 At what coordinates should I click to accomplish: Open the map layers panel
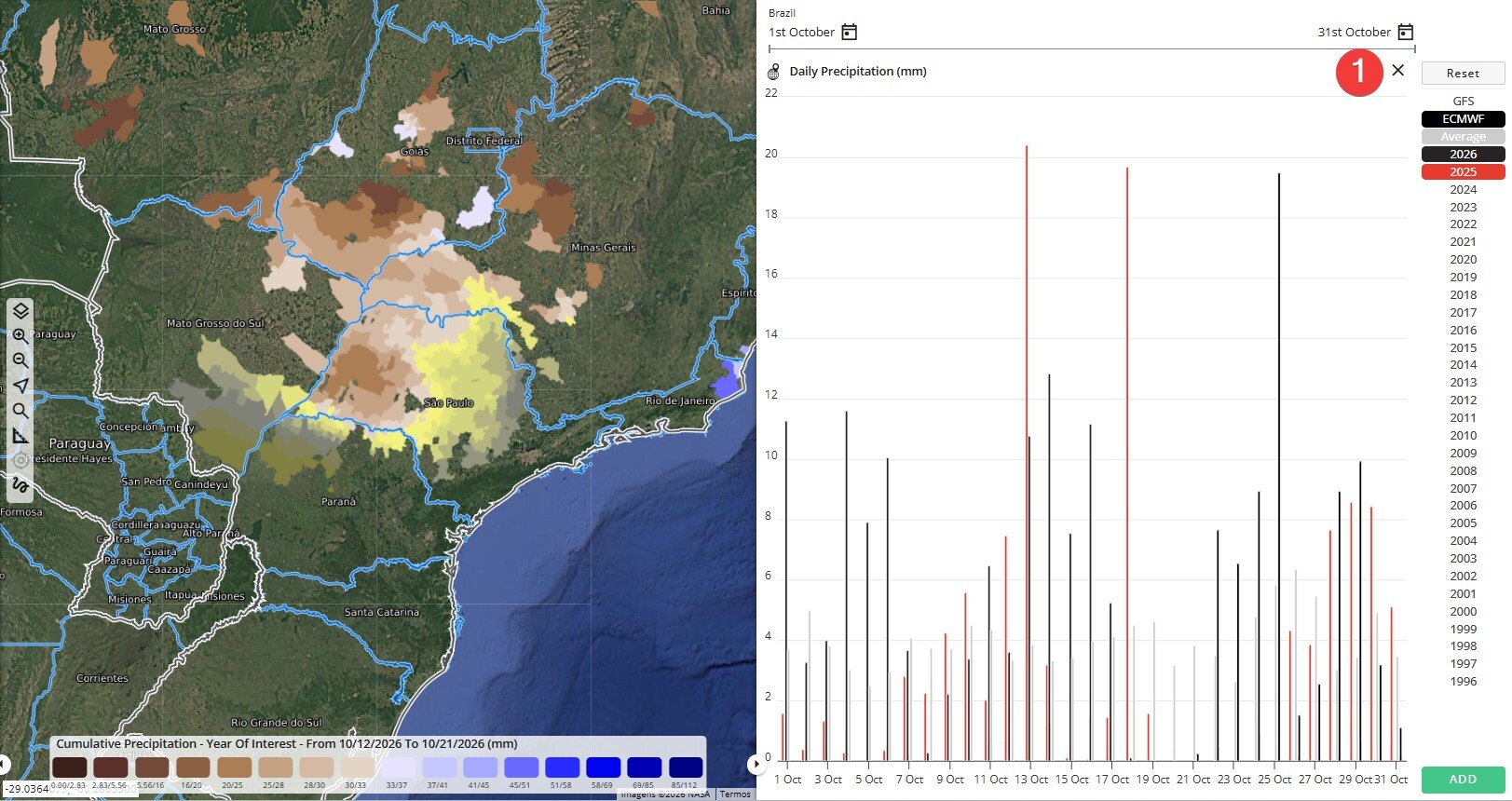20,310
